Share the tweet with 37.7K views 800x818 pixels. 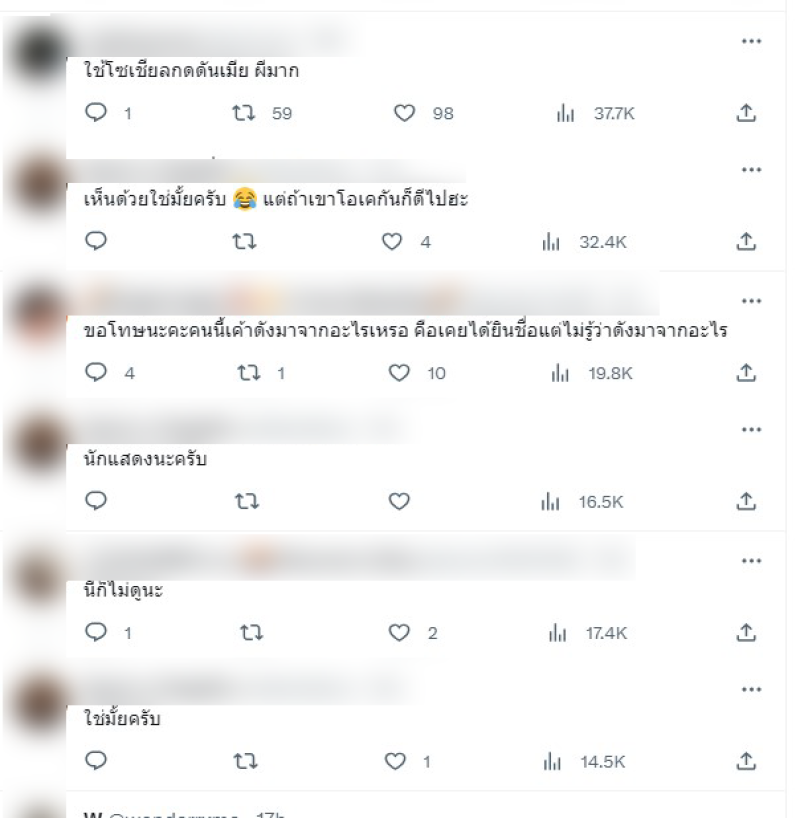(746, 113)
